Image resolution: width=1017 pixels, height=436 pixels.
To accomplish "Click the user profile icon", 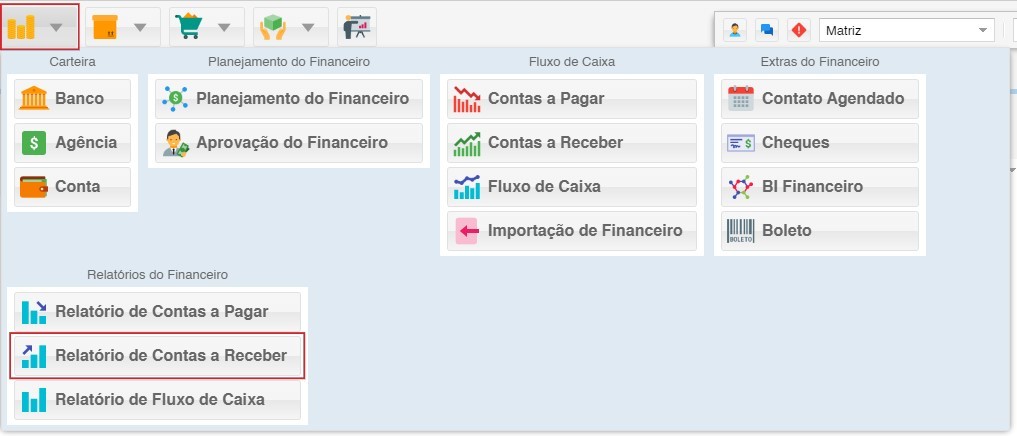I will click(736, 30).
